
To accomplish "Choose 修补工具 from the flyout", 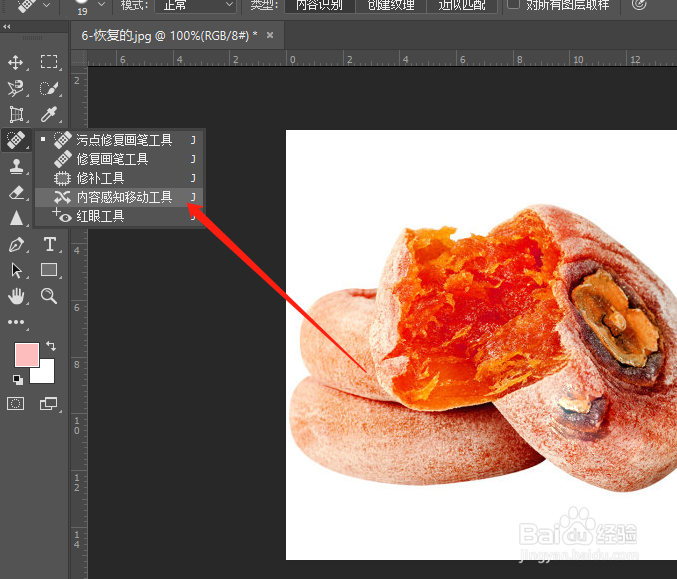I will coord(119,178).
